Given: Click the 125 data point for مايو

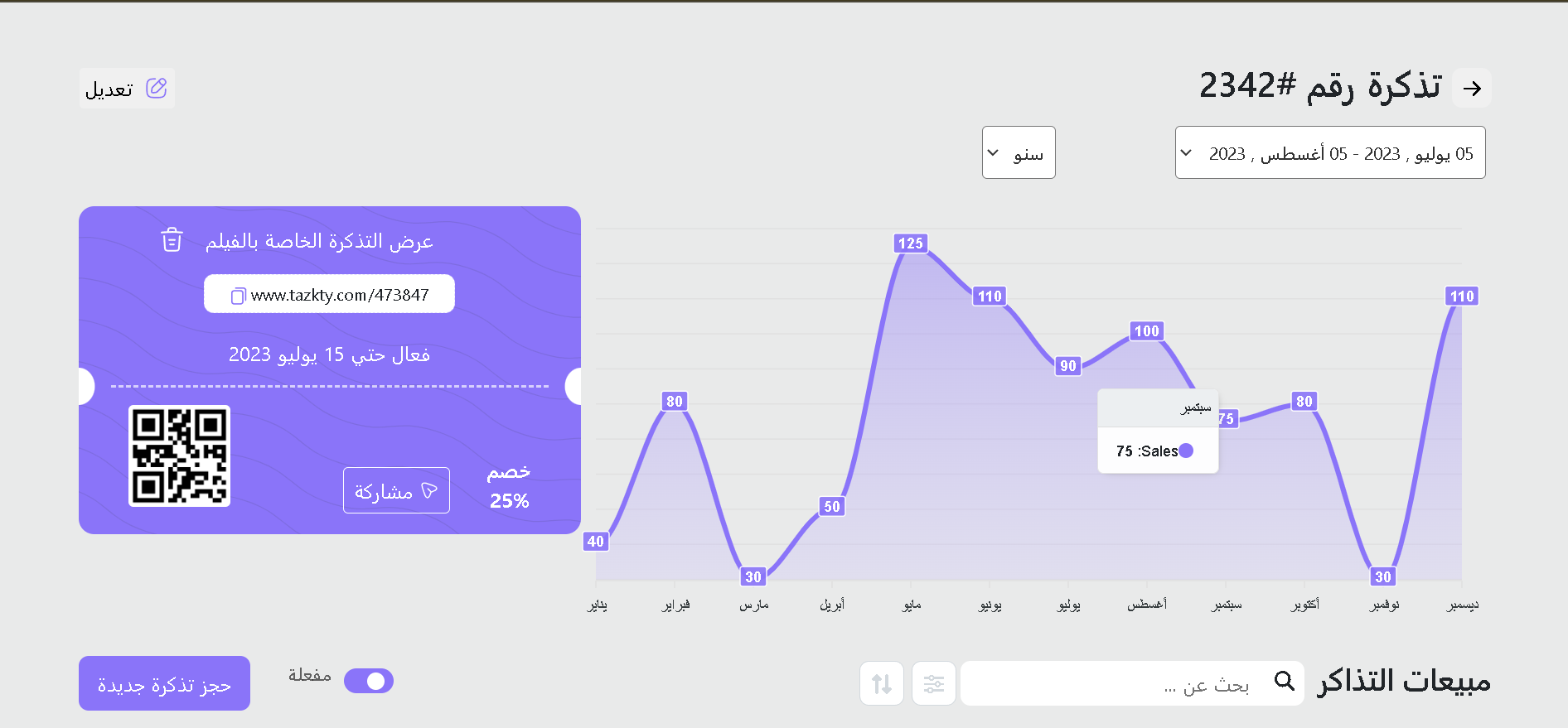Looking at the screenshot, I should click(911, 243).
